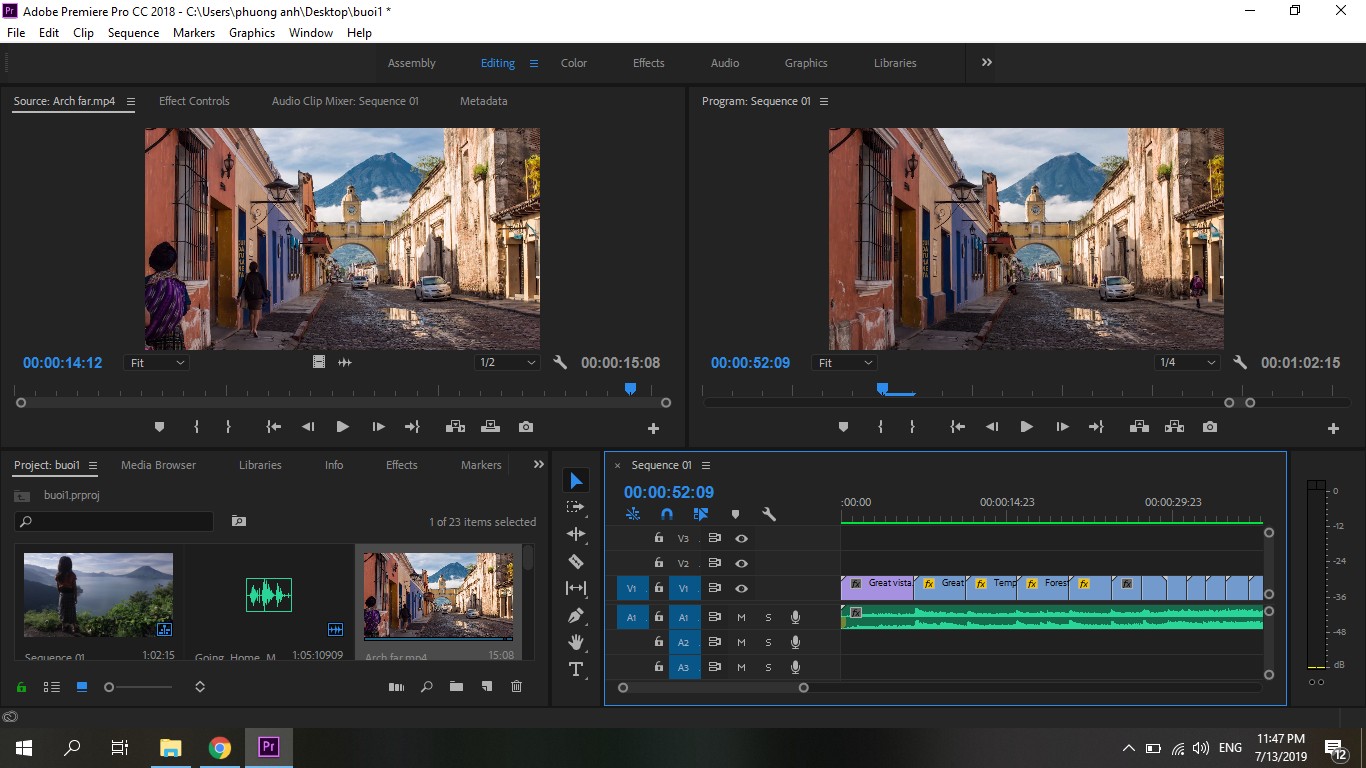Click the Source monitor blue playhead
The width and height of the screenshot is (1366, 768).
(x=630, y=388)
